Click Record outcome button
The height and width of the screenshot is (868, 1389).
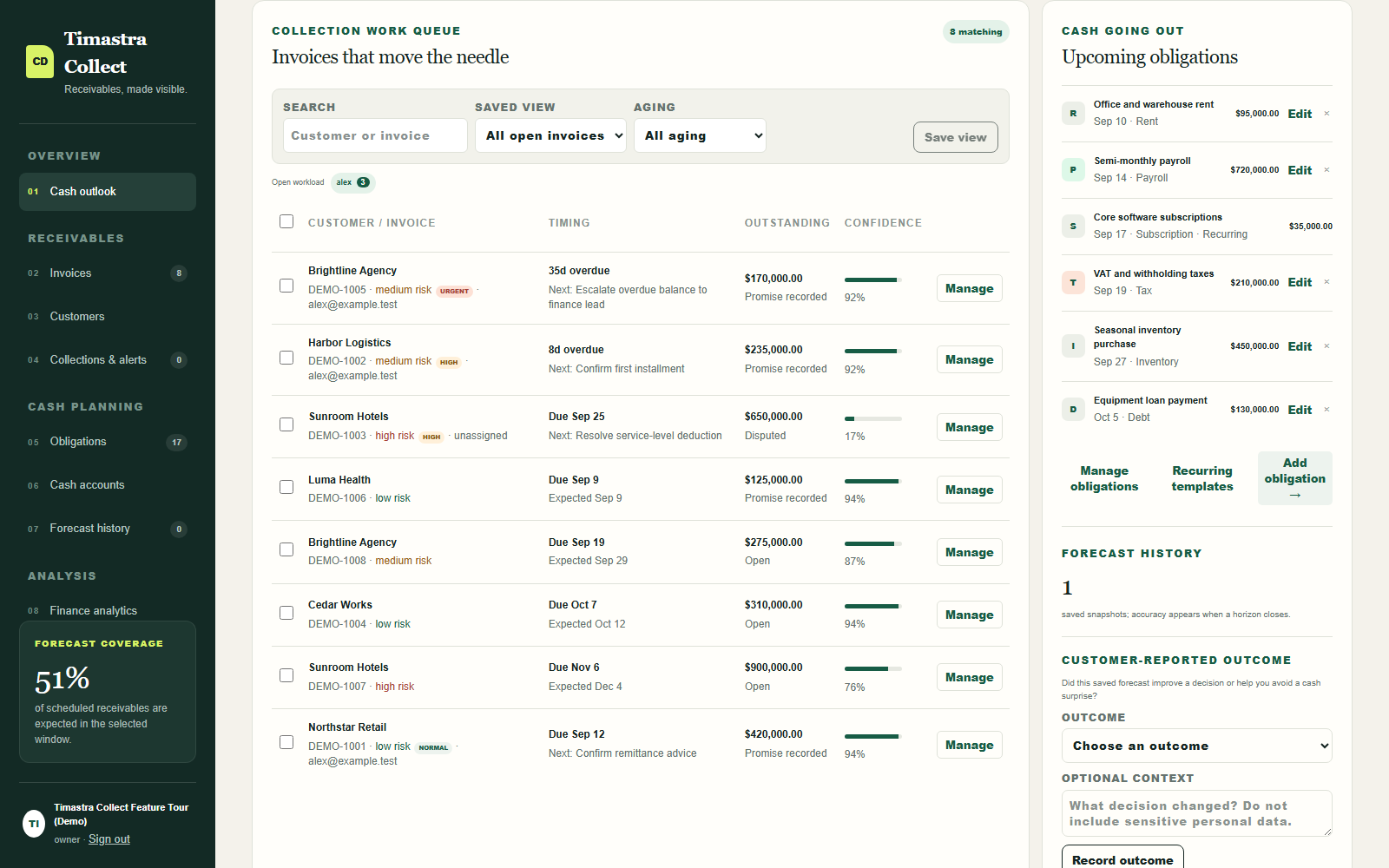pyautogui.click(x=1122, y=858)
